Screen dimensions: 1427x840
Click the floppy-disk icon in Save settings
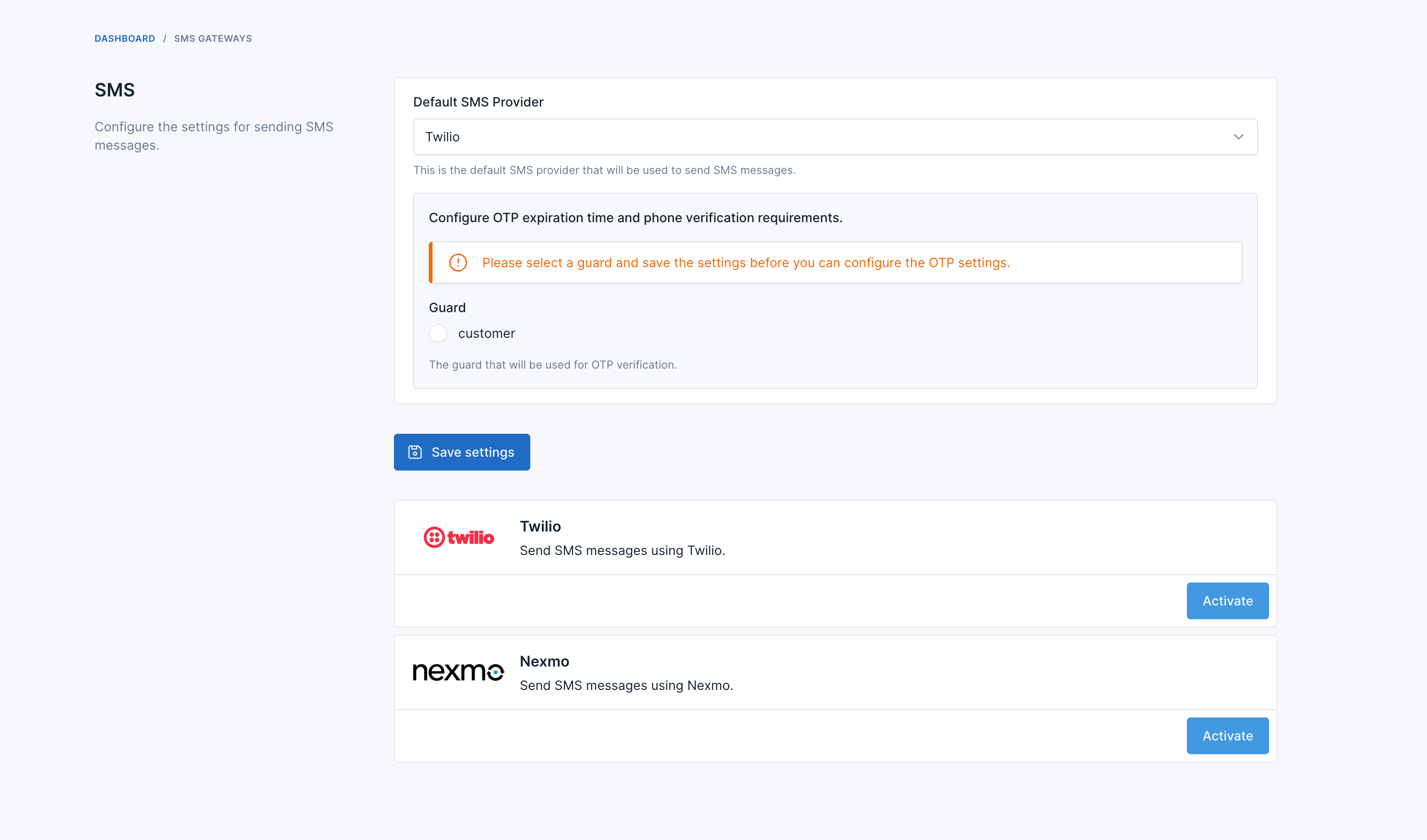[x=415, y=452]
